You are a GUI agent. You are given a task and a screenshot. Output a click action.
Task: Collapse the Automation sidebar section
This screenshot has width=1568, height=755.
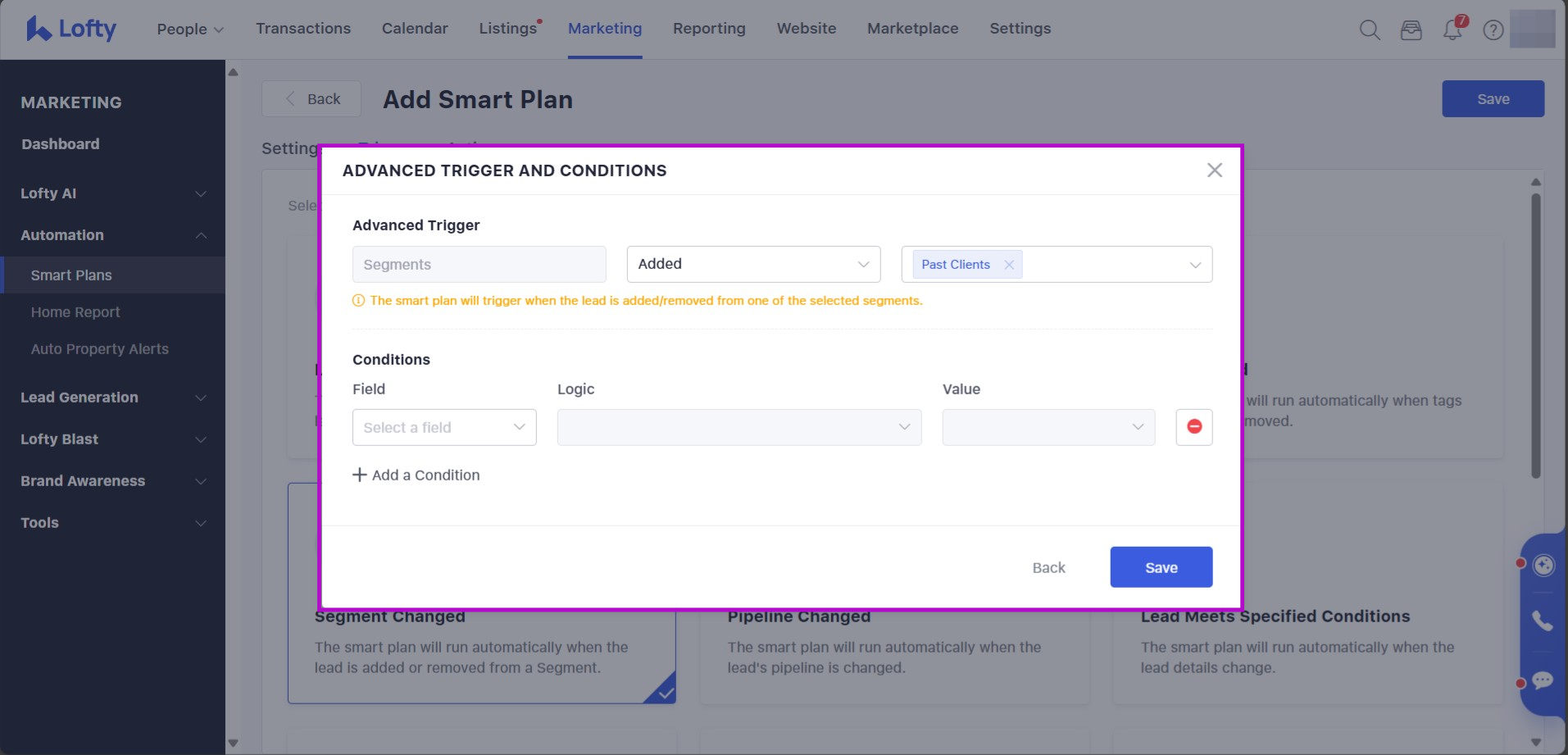point(112,235)
